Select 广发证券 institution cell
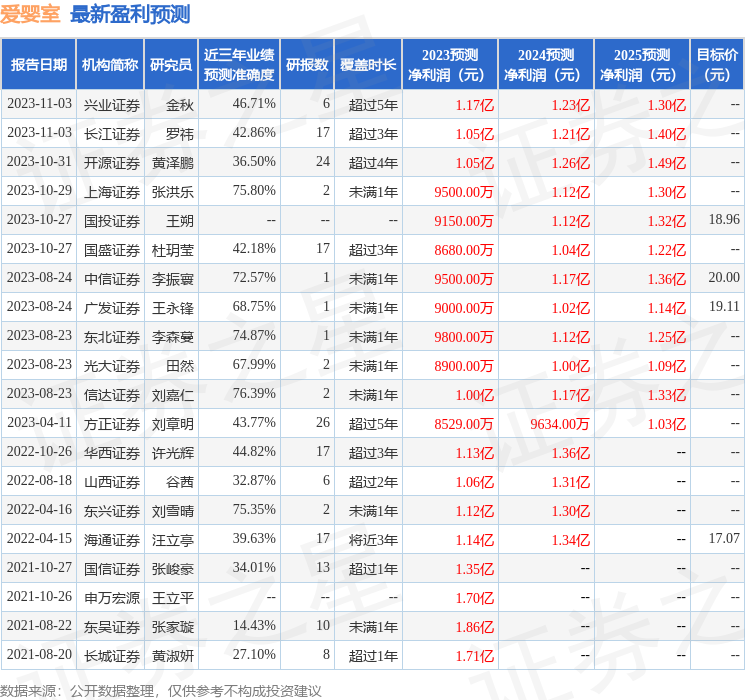Viewport: 745px width, 700px height. coord(112,308)
